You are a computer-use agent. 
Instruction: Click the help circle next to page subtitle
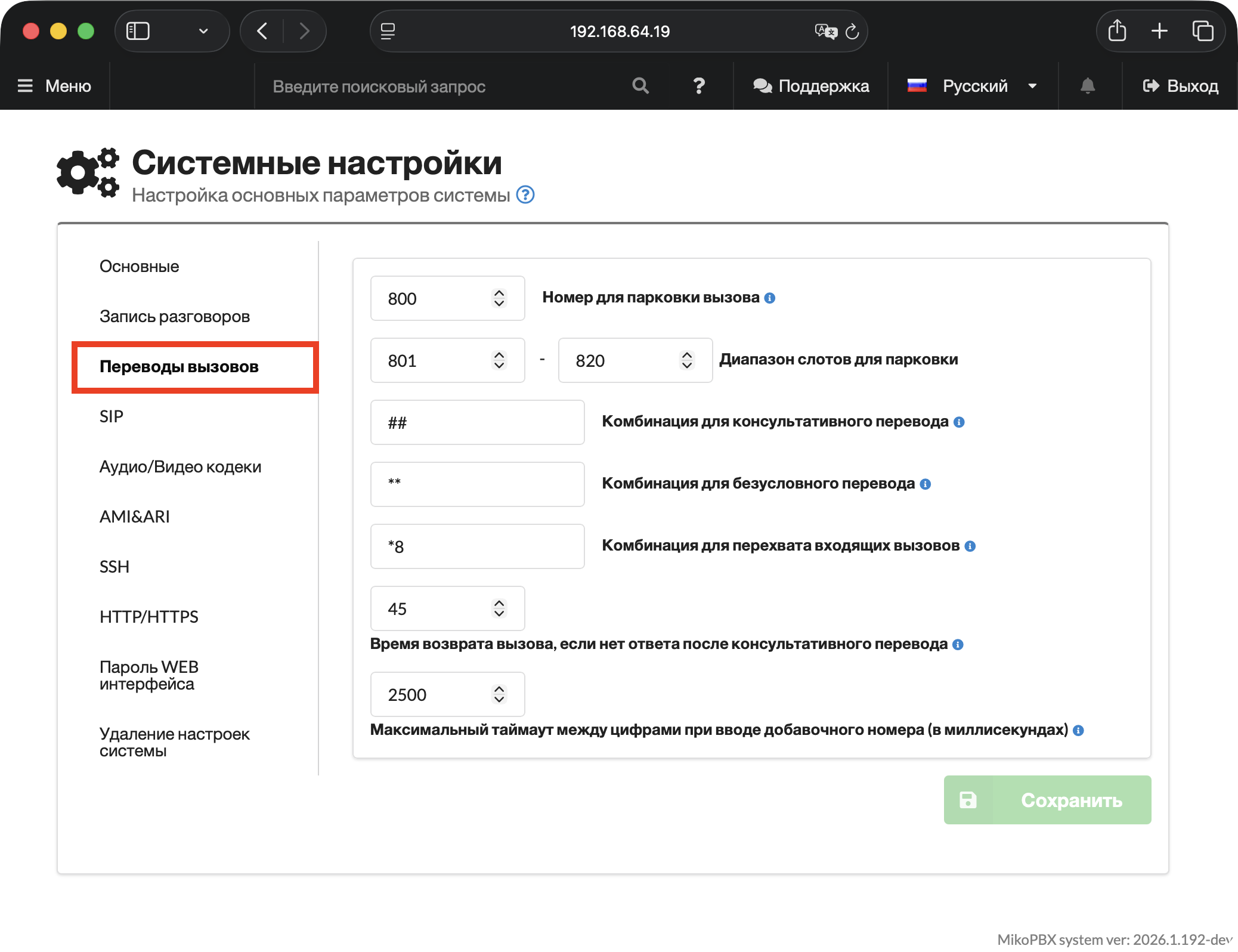(525, 195)
